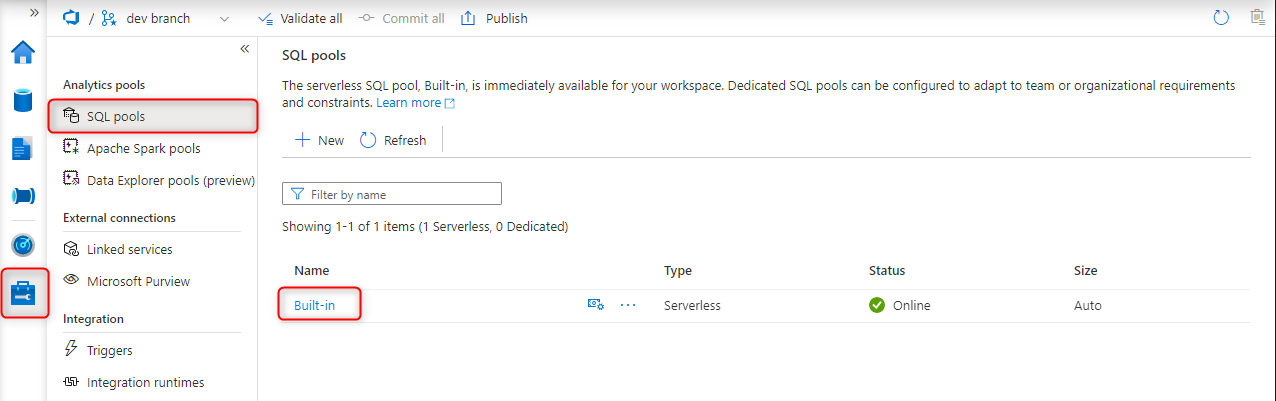Click the Serverless type cell
Image resolution: width=1276 pixels, height=401 pixels.
coord(693,305)
